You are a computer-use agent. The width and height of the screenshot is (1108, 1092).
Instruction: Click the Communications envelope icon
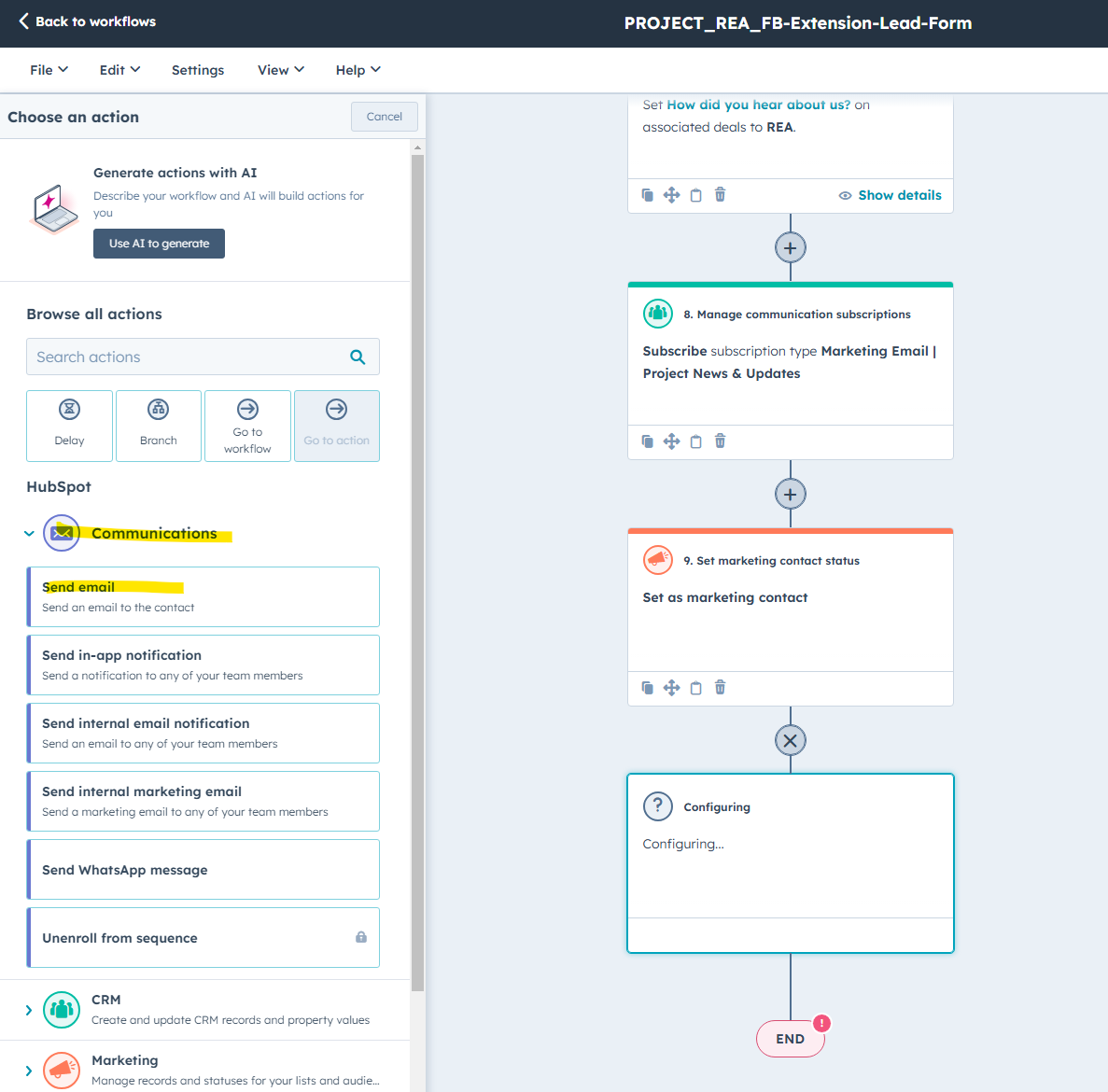point(62,533)
